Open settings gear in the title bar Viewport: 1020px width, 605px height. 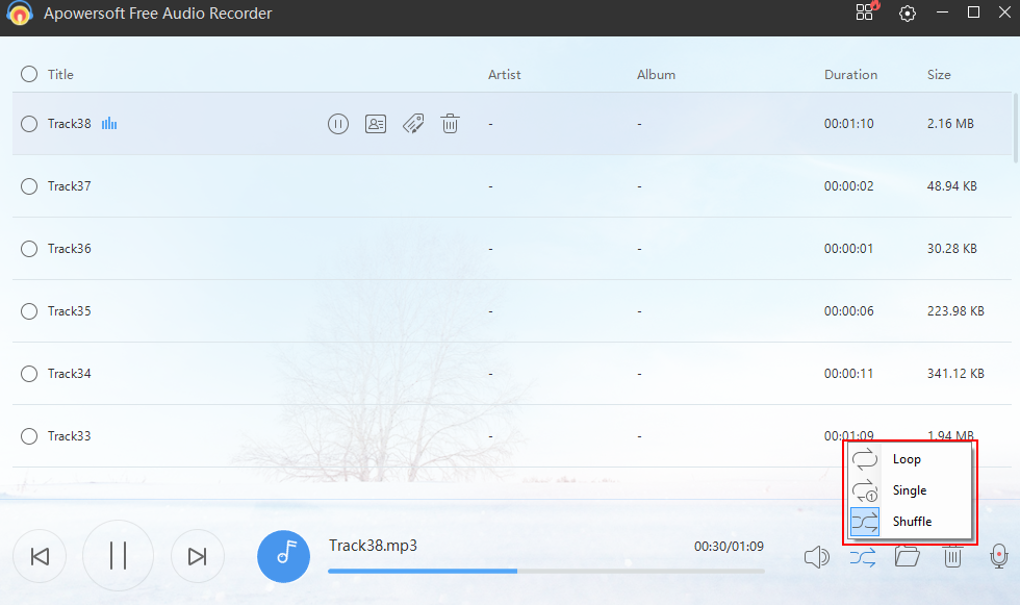907,13
